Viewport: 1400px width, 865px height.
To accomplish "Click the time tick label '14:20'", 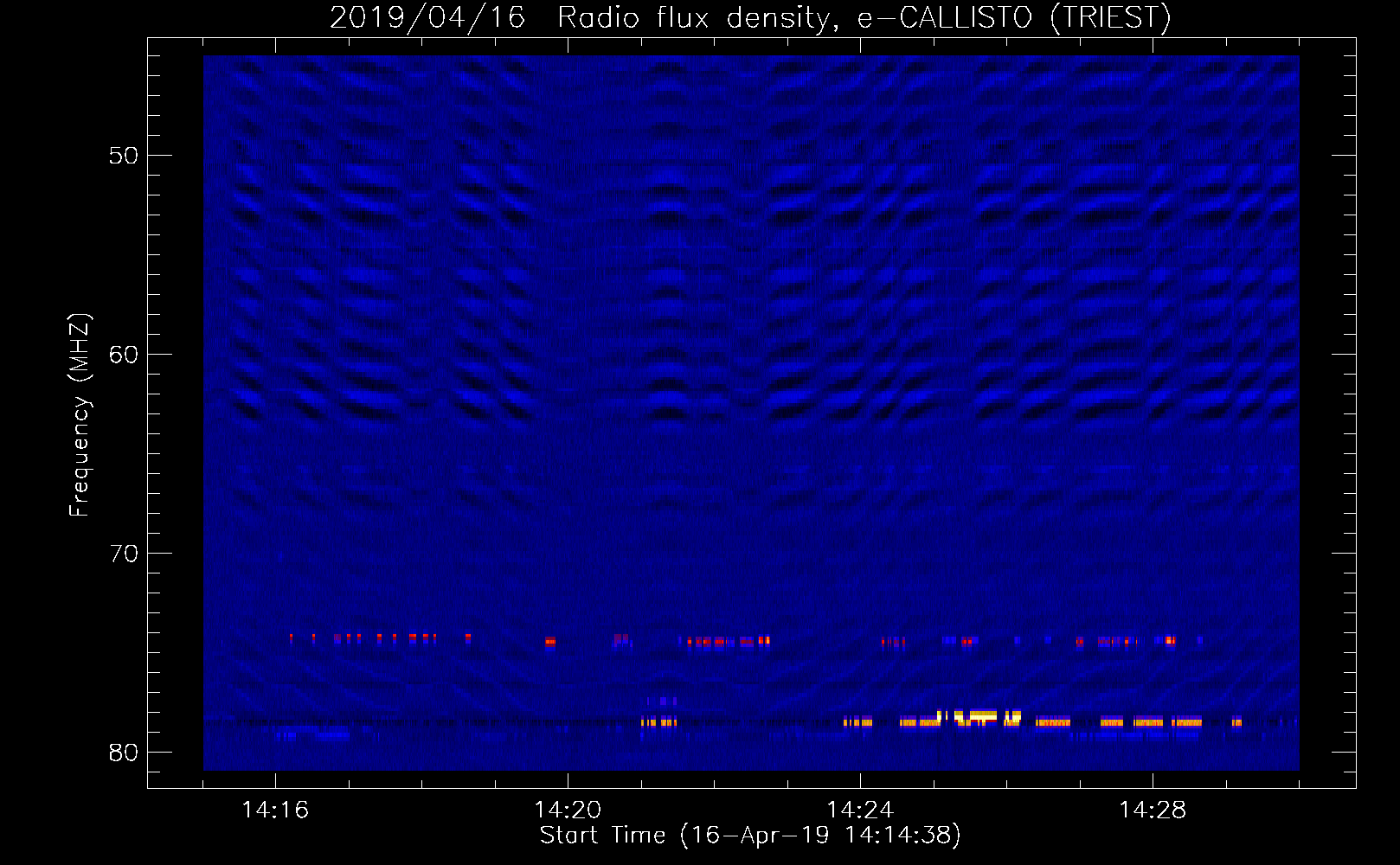I will tap(568, 811).
